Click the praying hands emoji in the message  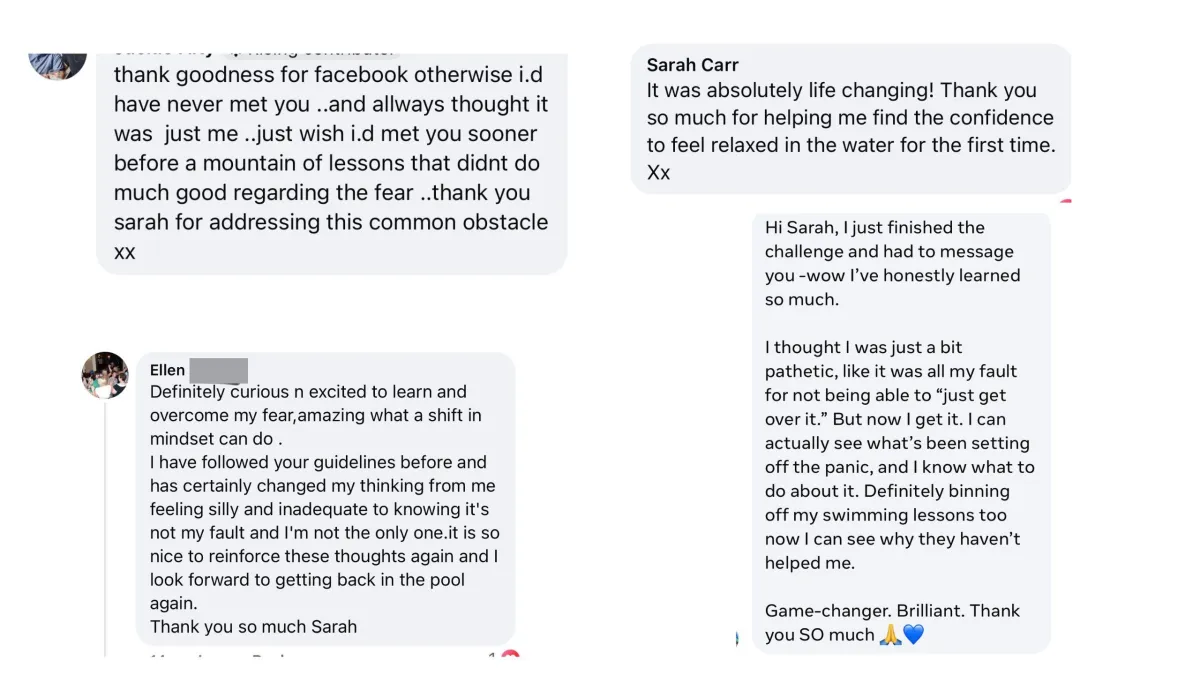(889, 635)
